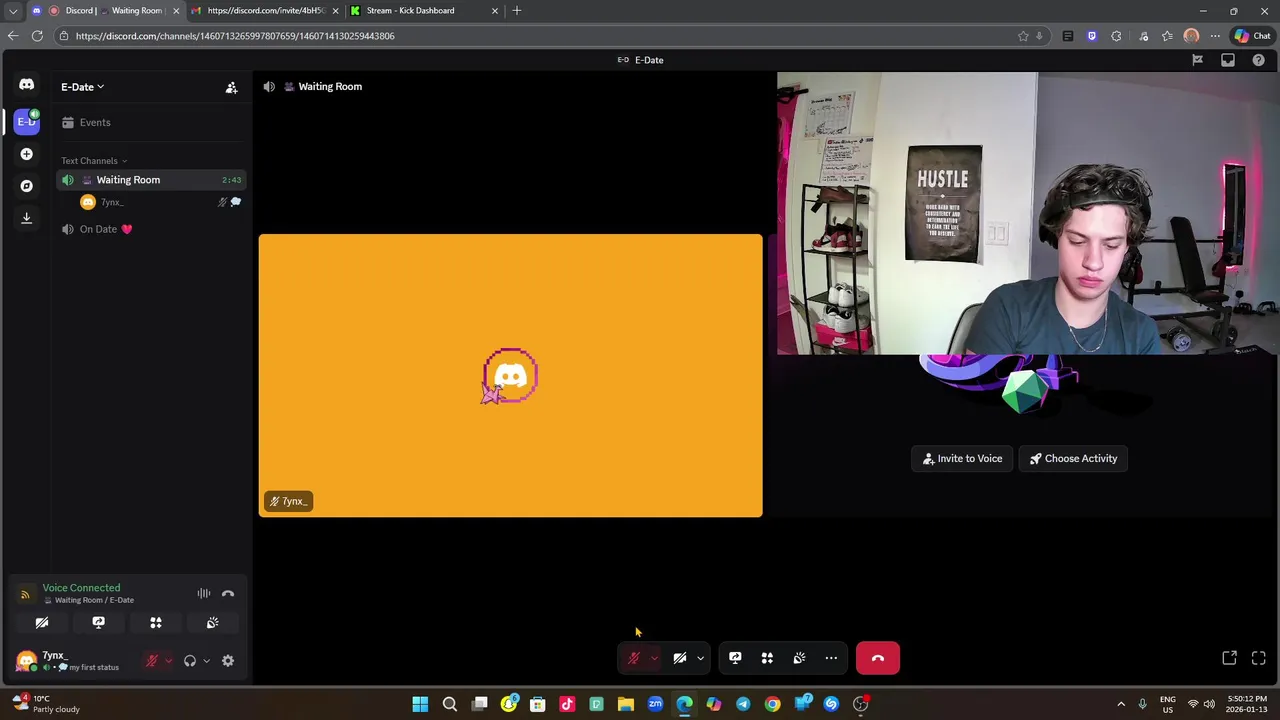Open microphone options arrow in call controls
1280x720 pixels.
[x=654, y=658]
